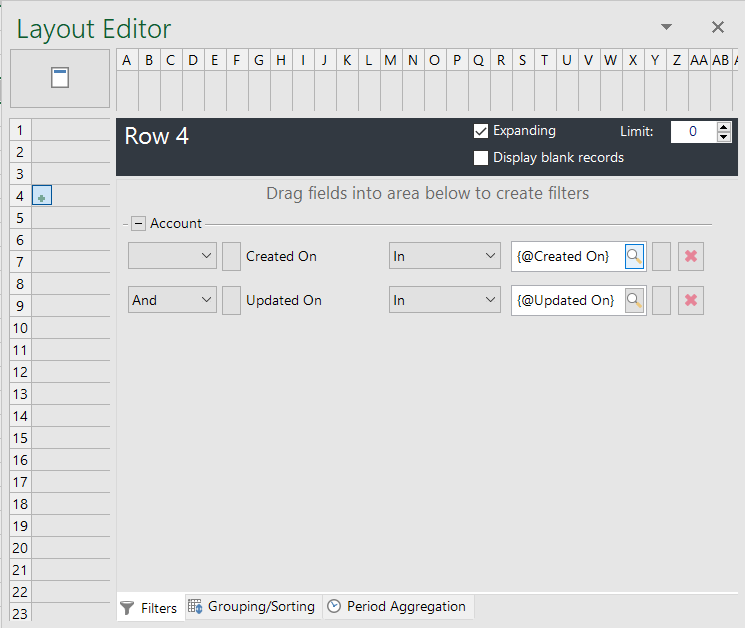
Task: Enable Display blank records
Action: point(481,158)
